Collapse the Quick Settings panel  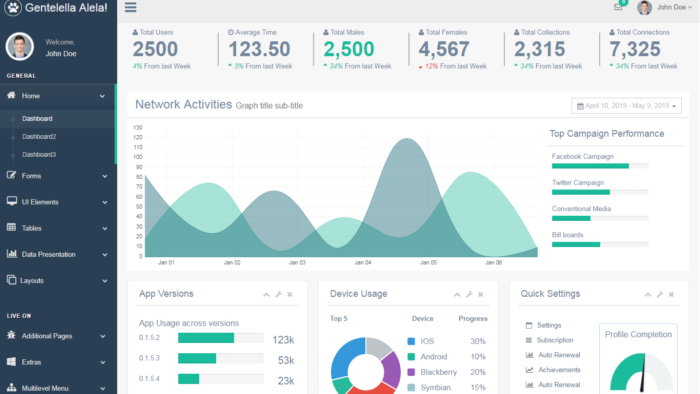point(647,294)
